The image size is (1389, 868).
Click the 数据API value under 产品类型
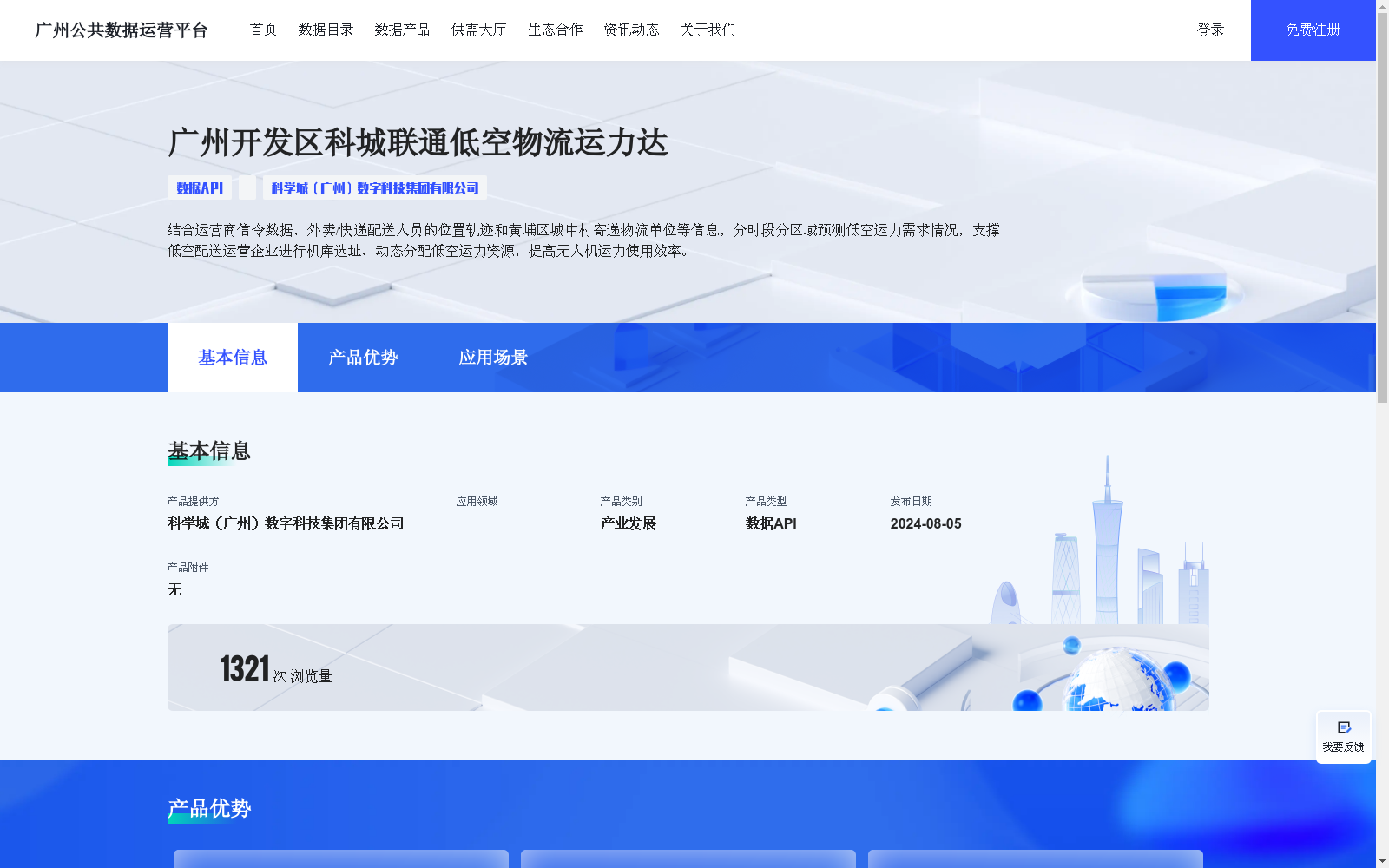[771, 523]
